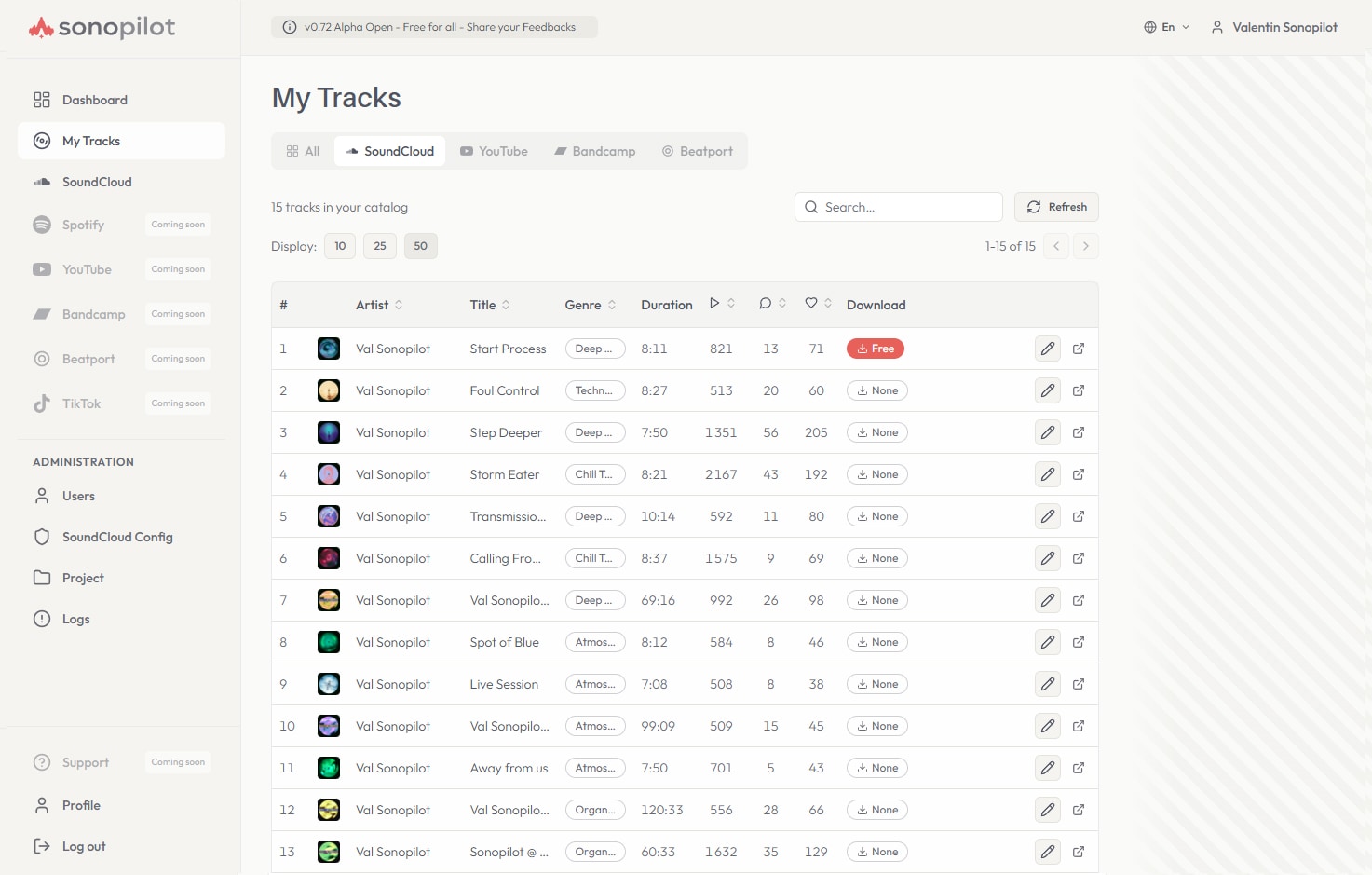
Task: Click the Dashboard sidebar entry
Action: [x=94, y=100]
